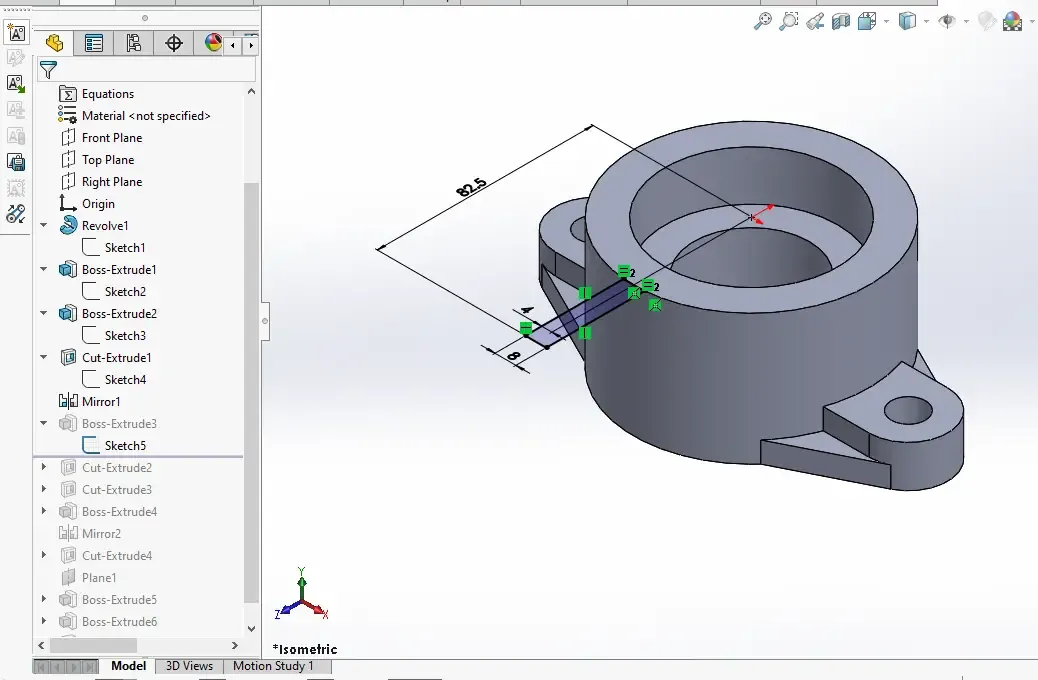Open the Hide/Show Items dropdown arrow
The image size is (1038, 680).
click(x=967, y=22)
